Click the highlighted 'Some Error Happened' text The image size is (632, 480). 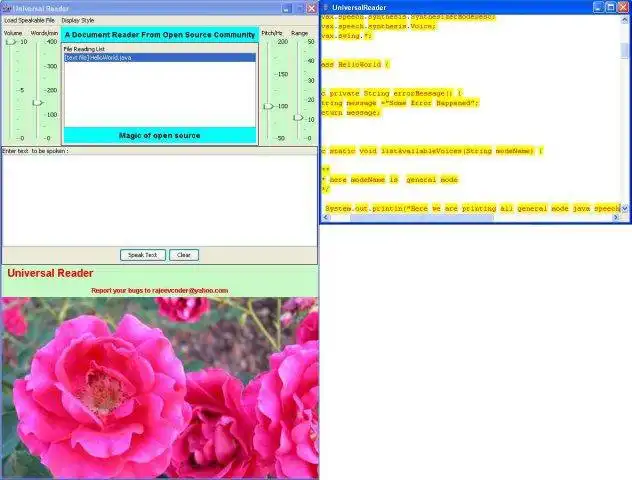coord(430,103)
